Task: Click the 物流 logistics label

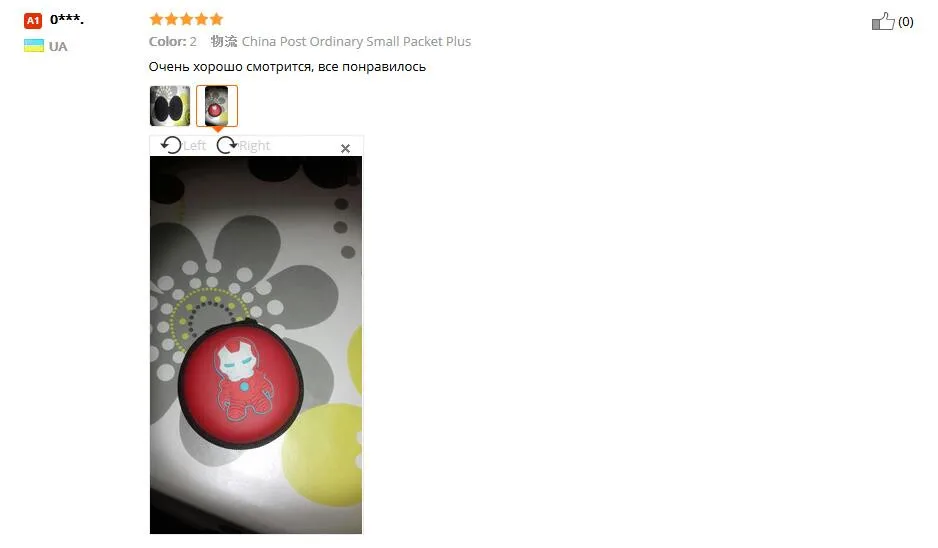Action: (x=224, y=41)
